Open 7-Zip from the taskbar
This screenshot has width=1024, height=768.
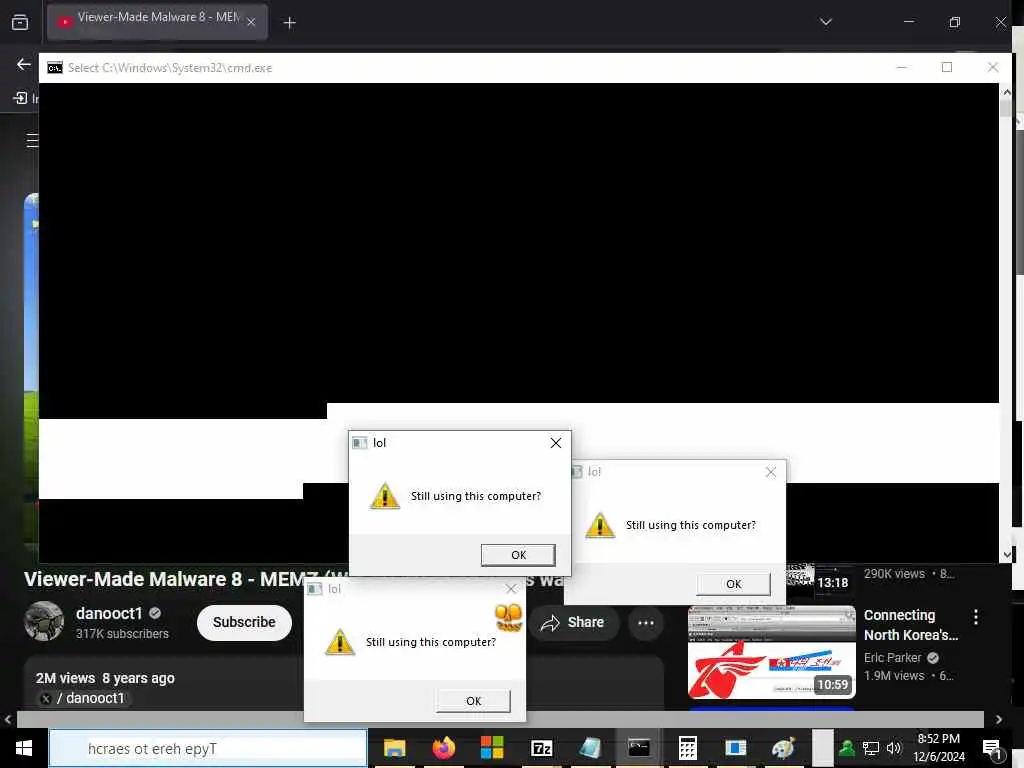point(541,748)
